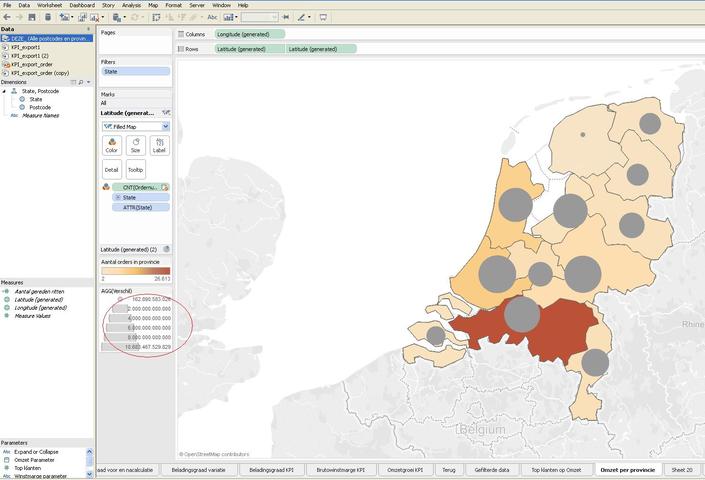Click the Presentation mode toolbar icon
The image size is (705, 480).
323,17
